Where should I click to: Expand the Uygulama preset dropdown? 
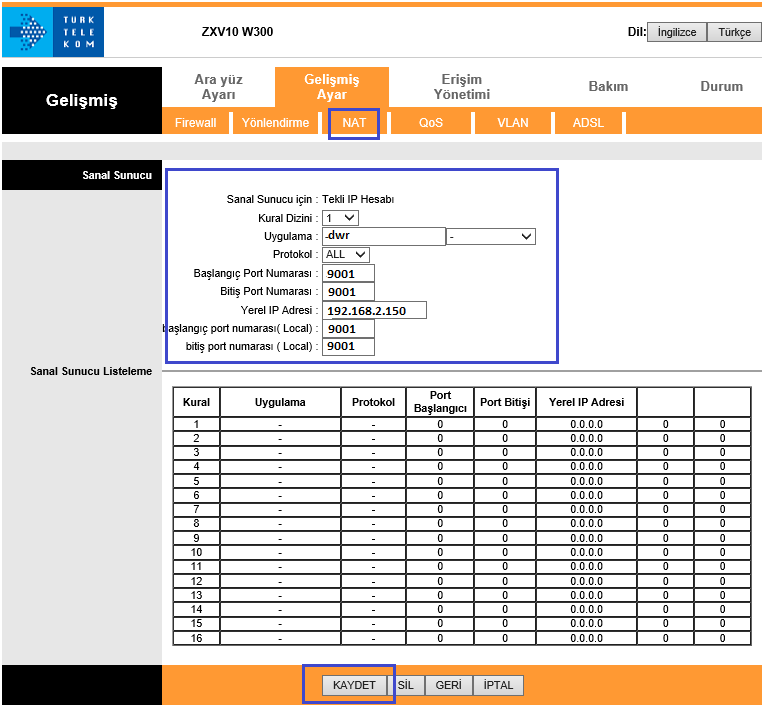coord(490,236)
